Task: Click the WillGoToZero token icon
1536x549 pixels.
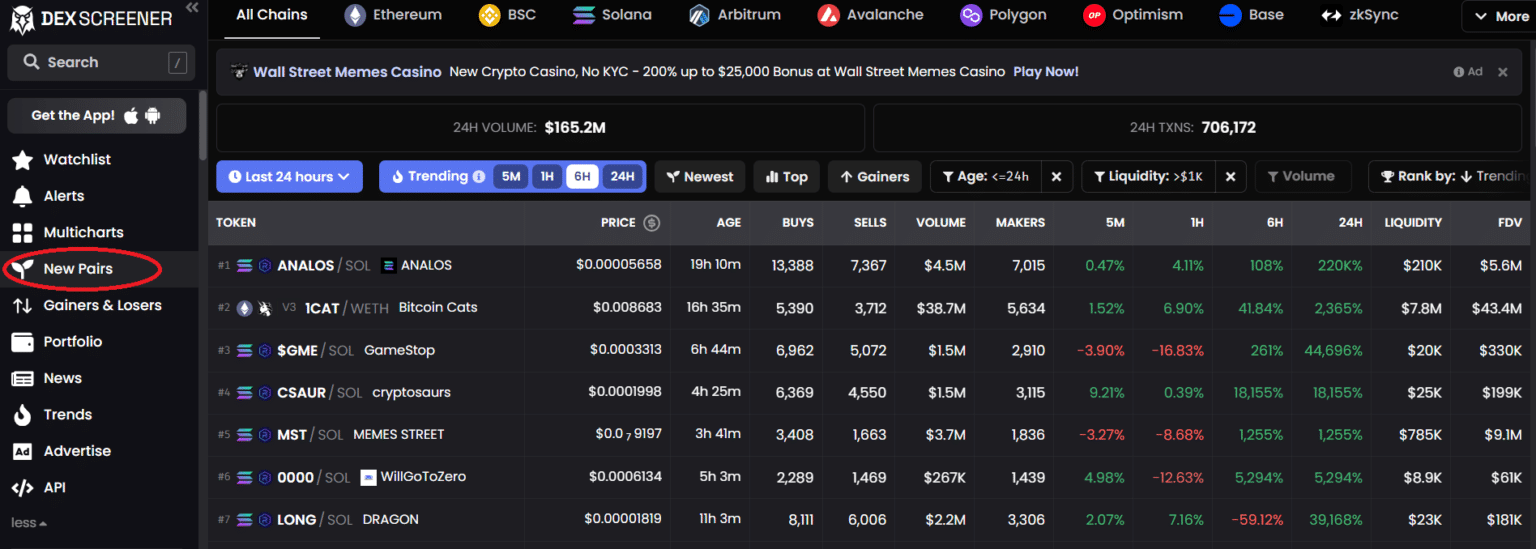Action: [368, 478]
